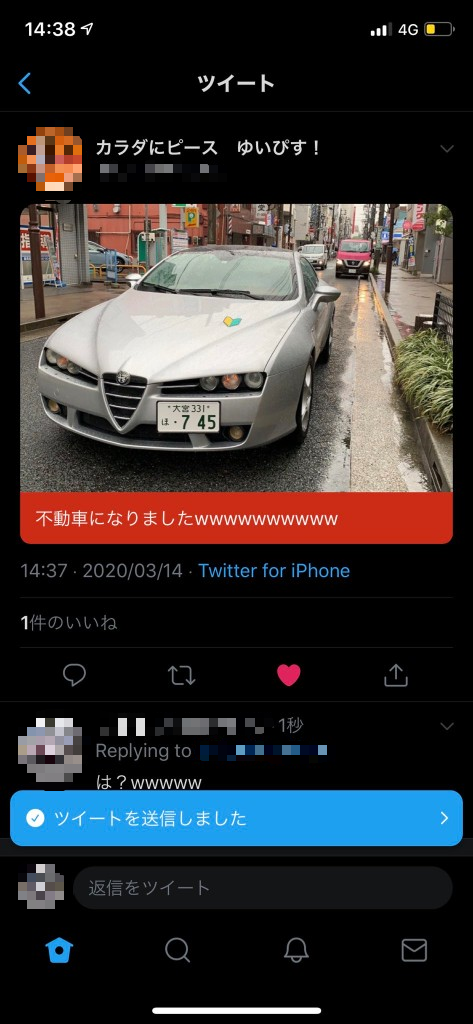
Task: Retweet this tweet
Action: pyautogui.click(x=181, y=676)
